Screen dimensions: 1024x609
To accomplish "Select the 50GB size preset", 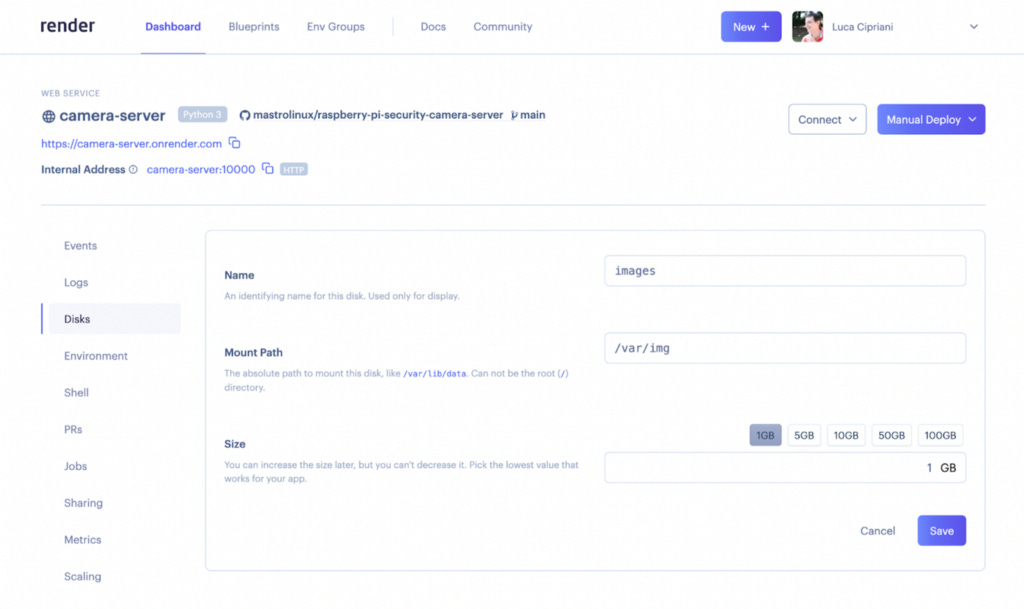I will coord(891,435).
